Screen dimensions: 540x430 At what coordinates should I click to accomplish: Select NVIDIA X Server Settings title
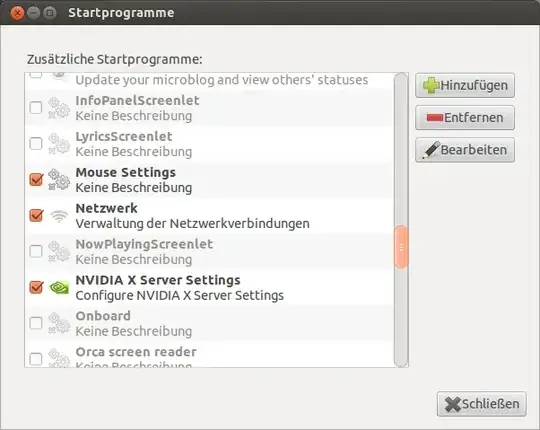click(x=158, y=280)
